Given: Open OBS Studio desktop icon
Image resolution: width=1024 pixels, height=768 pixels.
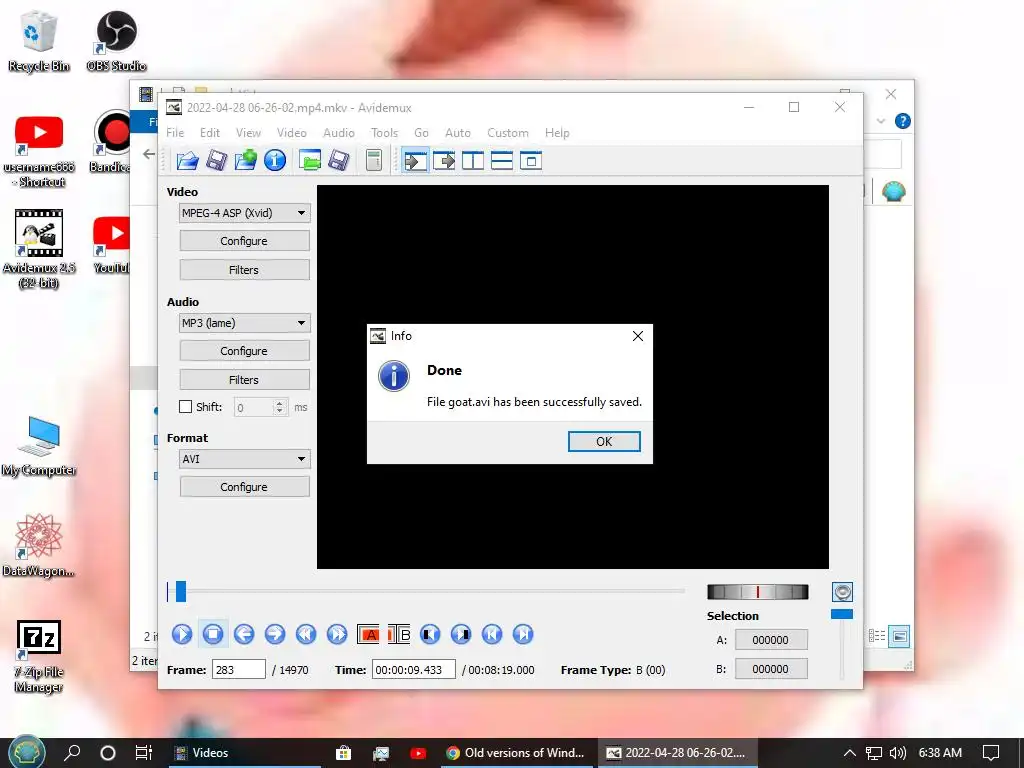Looking at the screenshot, I should (116, 40).
